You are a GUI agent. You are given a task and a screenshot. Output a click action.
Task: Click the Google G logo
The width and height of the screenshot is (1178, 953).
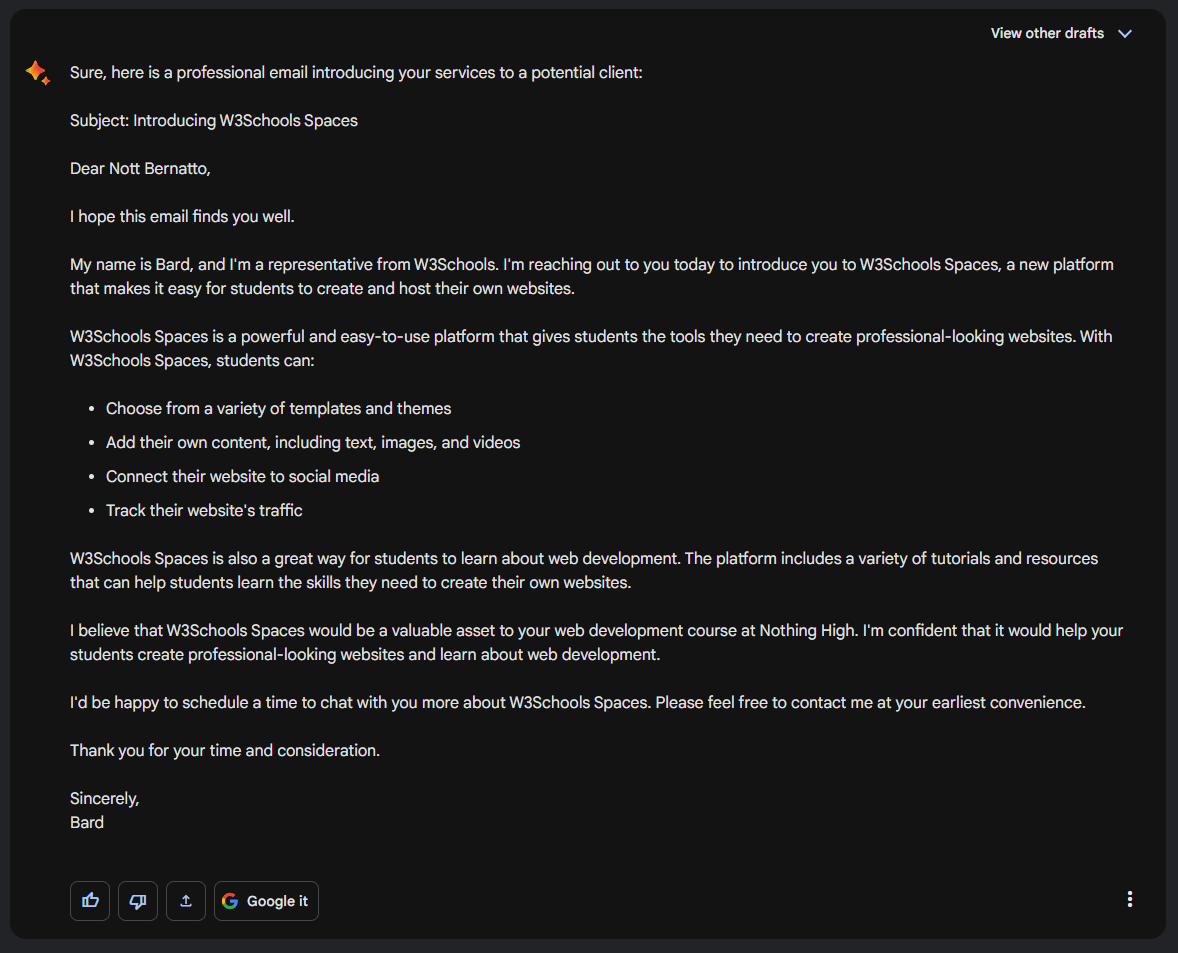[x=230, y=901]
